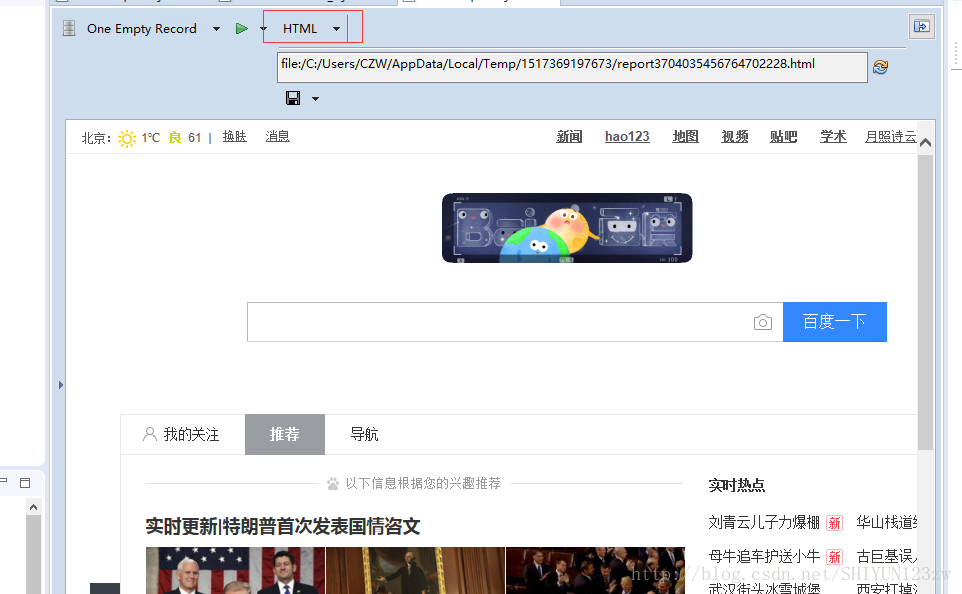Open the 贴吧 link
This screenshot has width=962, height=594.
tap(783, 137)
